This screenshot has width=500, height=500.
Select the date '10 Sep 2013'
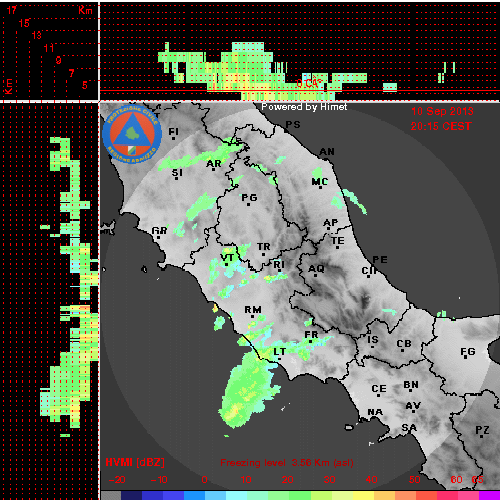pos(442,111)
